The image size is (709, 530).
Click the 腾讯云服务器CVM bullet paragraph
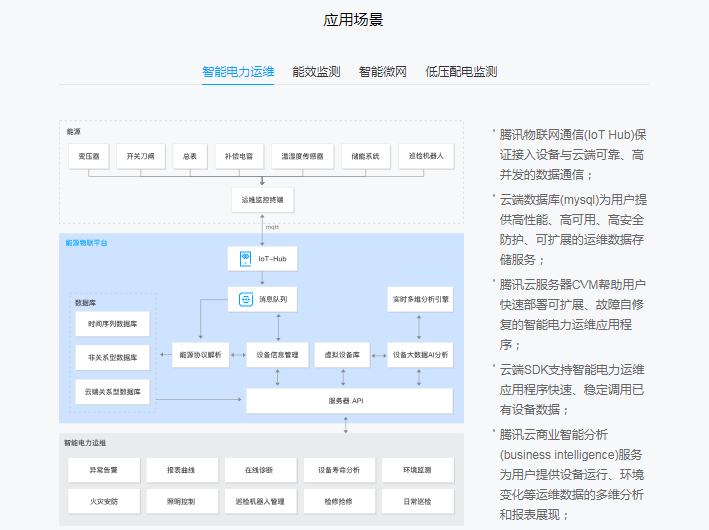573,315
